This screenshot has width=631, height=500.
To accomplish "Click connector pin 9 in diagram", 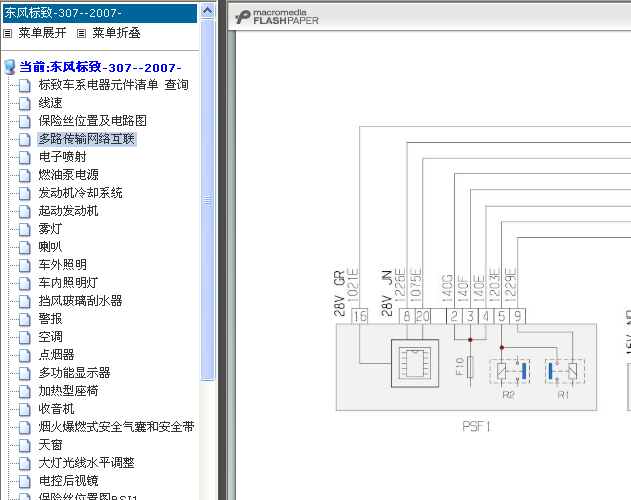I will [518, 316].
